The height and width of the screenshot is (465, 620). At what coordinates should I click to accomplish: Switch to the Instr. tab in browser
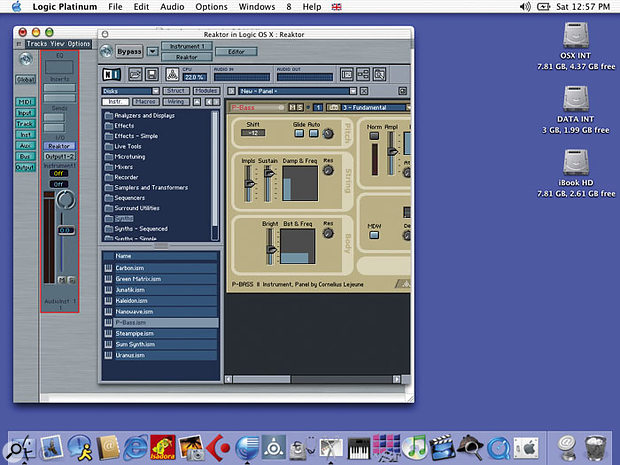pos(115,102)
